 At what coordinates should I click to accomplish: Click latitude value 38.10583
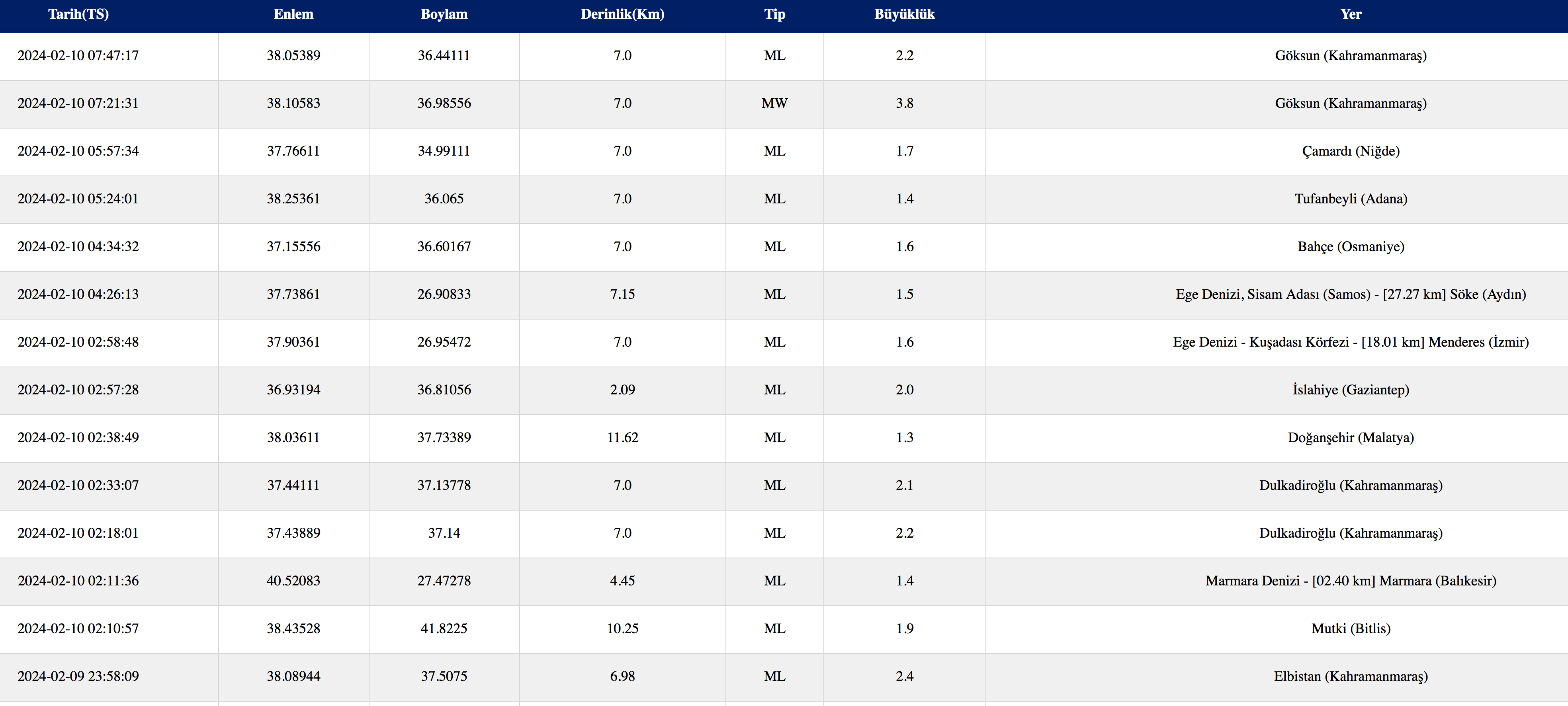pos(293,103)
